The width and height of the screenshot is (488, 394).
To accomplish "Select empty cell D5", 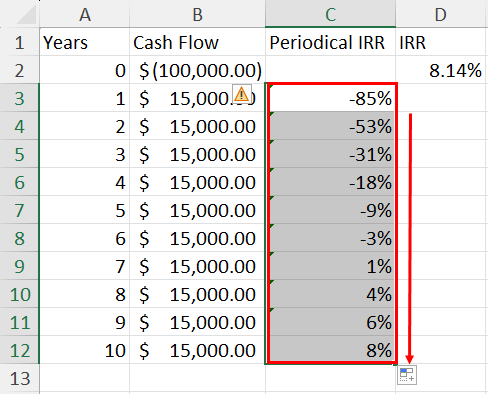I will pos(440,154).
